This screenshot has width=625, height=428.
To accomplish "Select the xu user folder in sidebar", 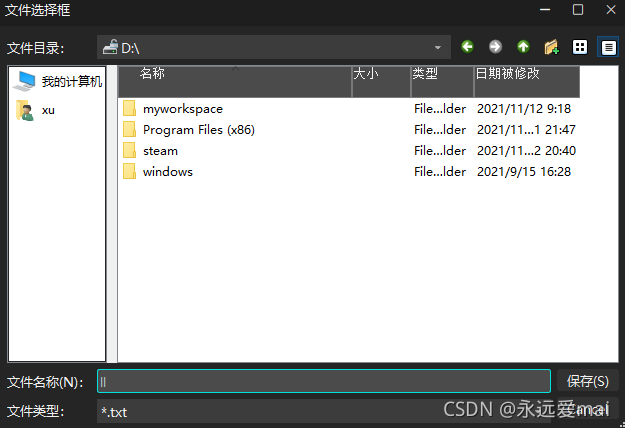I will [x=35, y=110].
